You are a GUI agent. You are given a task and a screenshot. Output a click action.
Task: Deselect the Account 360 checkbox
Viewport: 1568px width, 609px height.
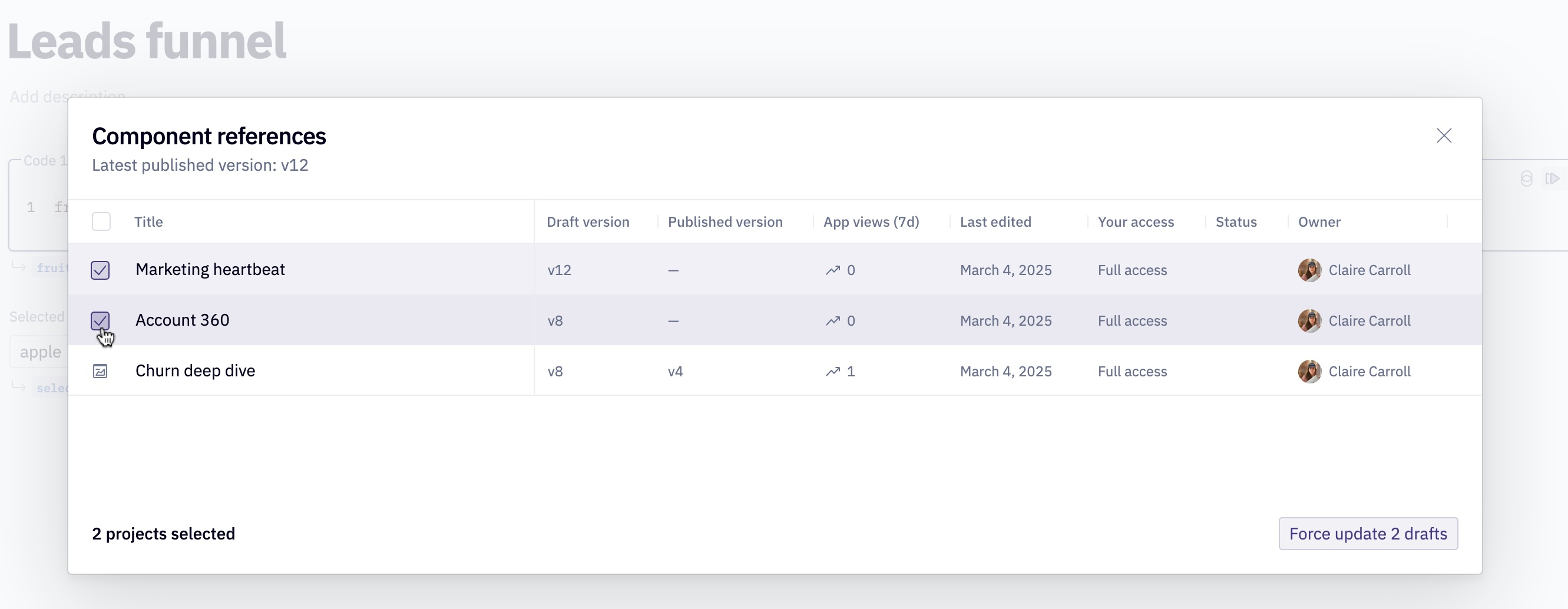coord(101,320)
